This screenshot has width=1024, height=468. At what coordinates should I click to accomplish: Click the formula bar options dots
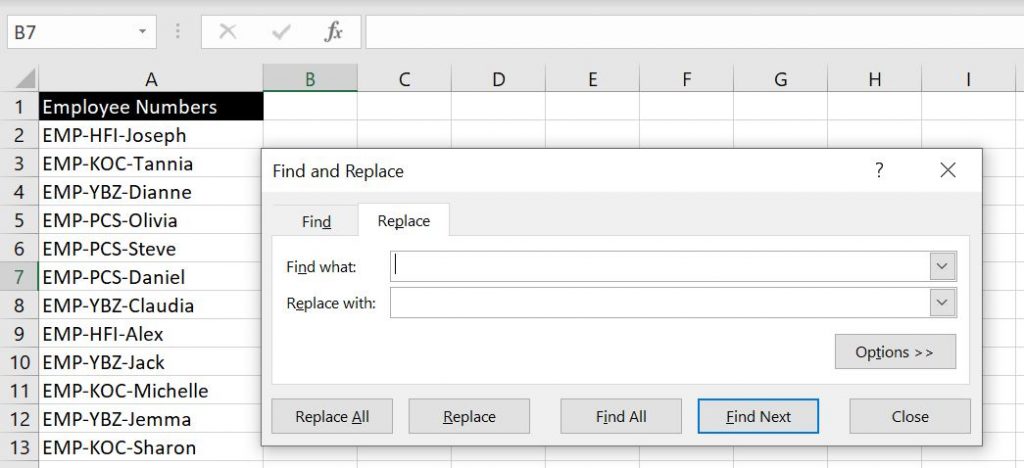178,32
